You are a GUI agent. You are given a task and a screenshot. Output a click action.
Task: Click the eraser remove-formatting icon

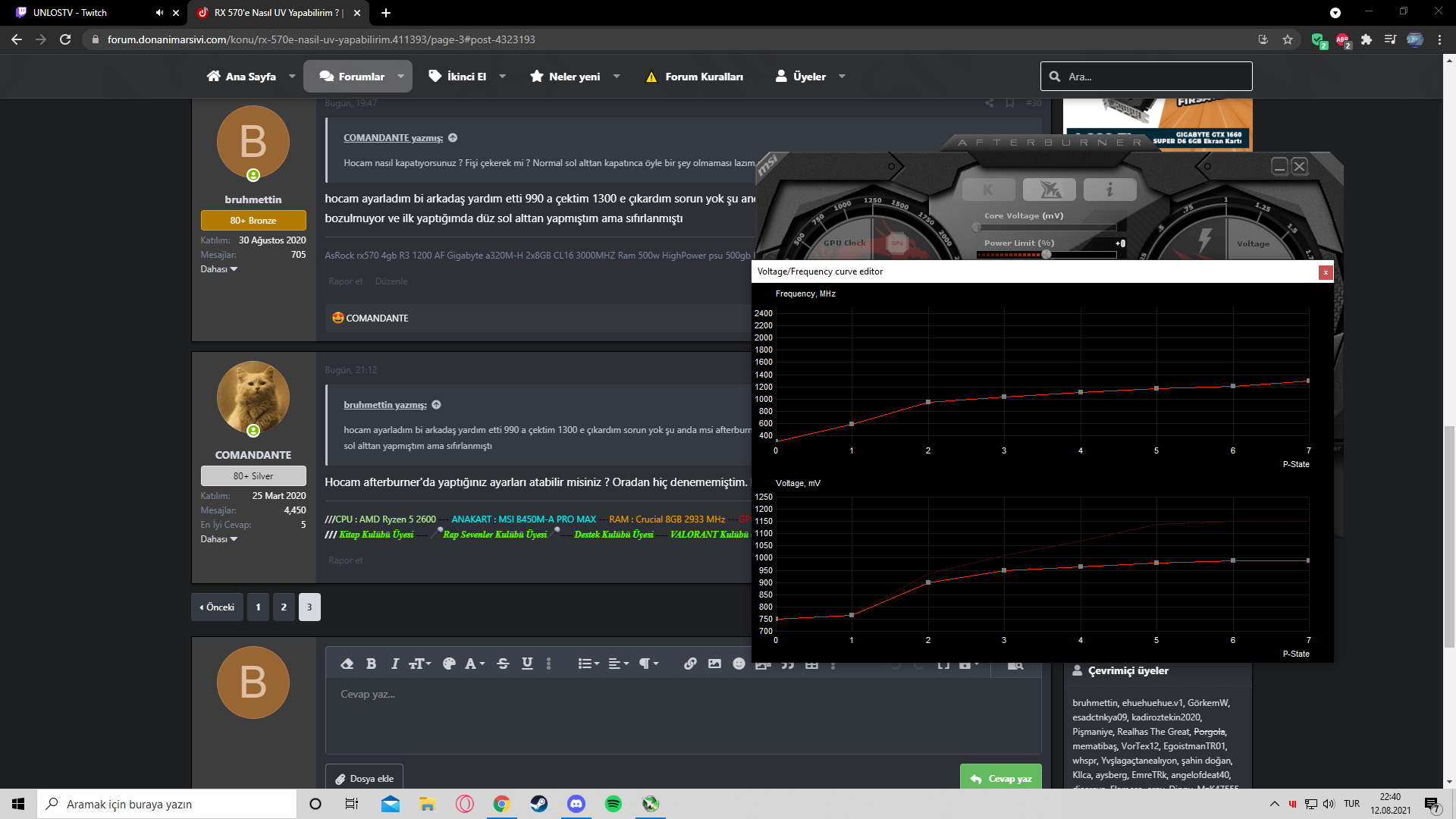347,664
